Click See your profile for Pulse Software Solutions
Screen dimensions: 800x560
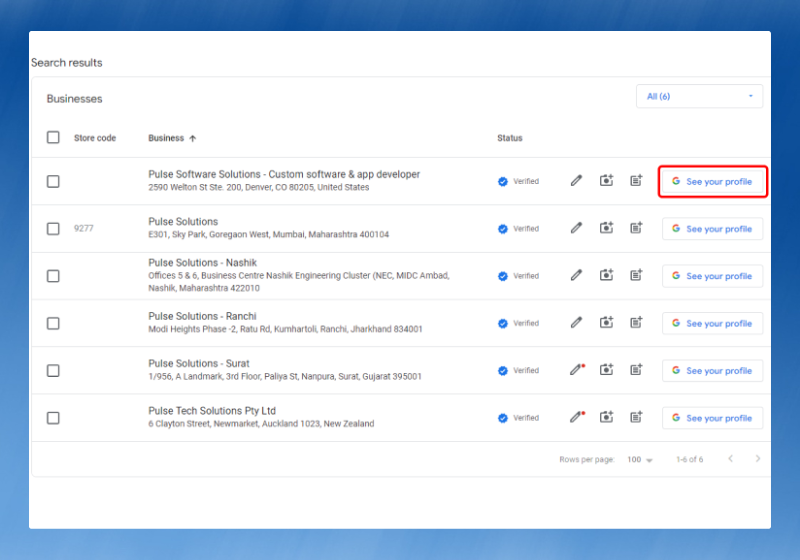click(712, 181)
